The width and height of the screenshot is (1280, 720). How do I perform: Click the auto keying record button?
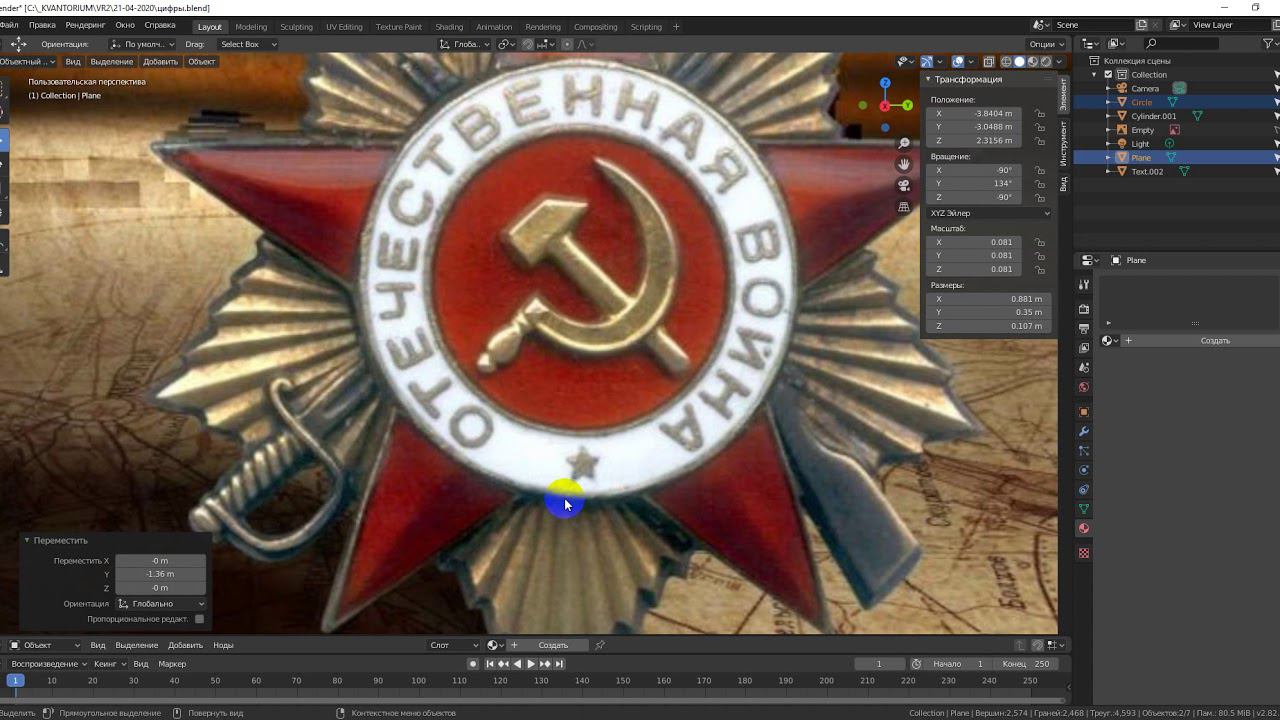coord(473,664)
